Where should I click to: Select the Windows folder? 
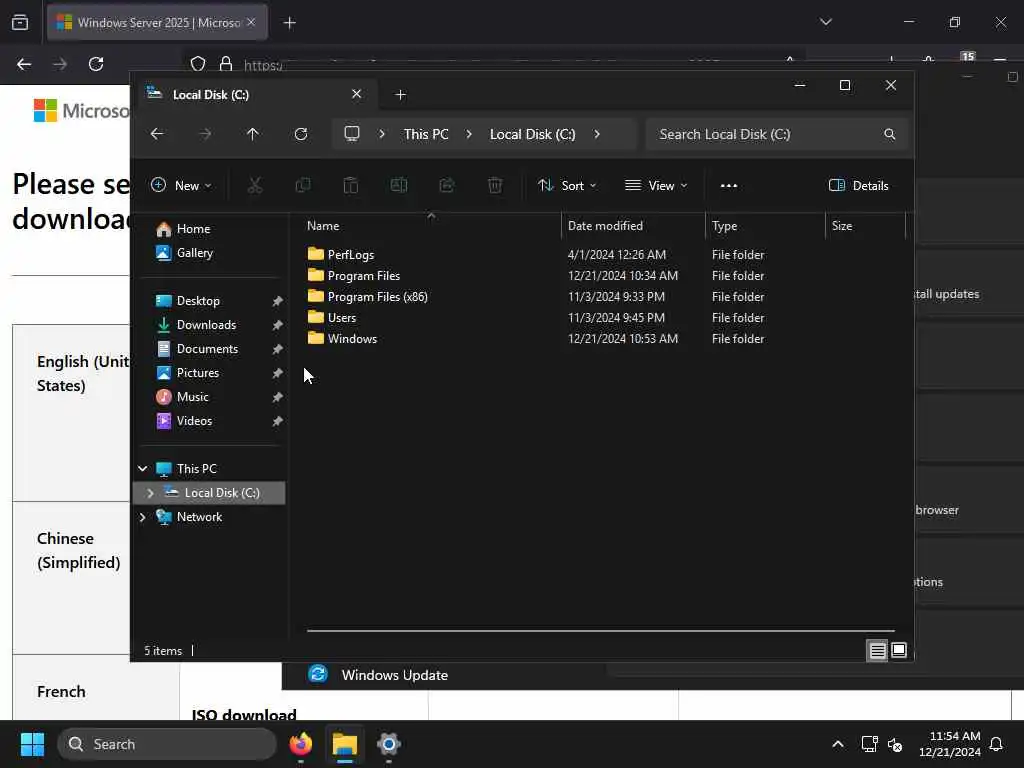click(342, 338)
